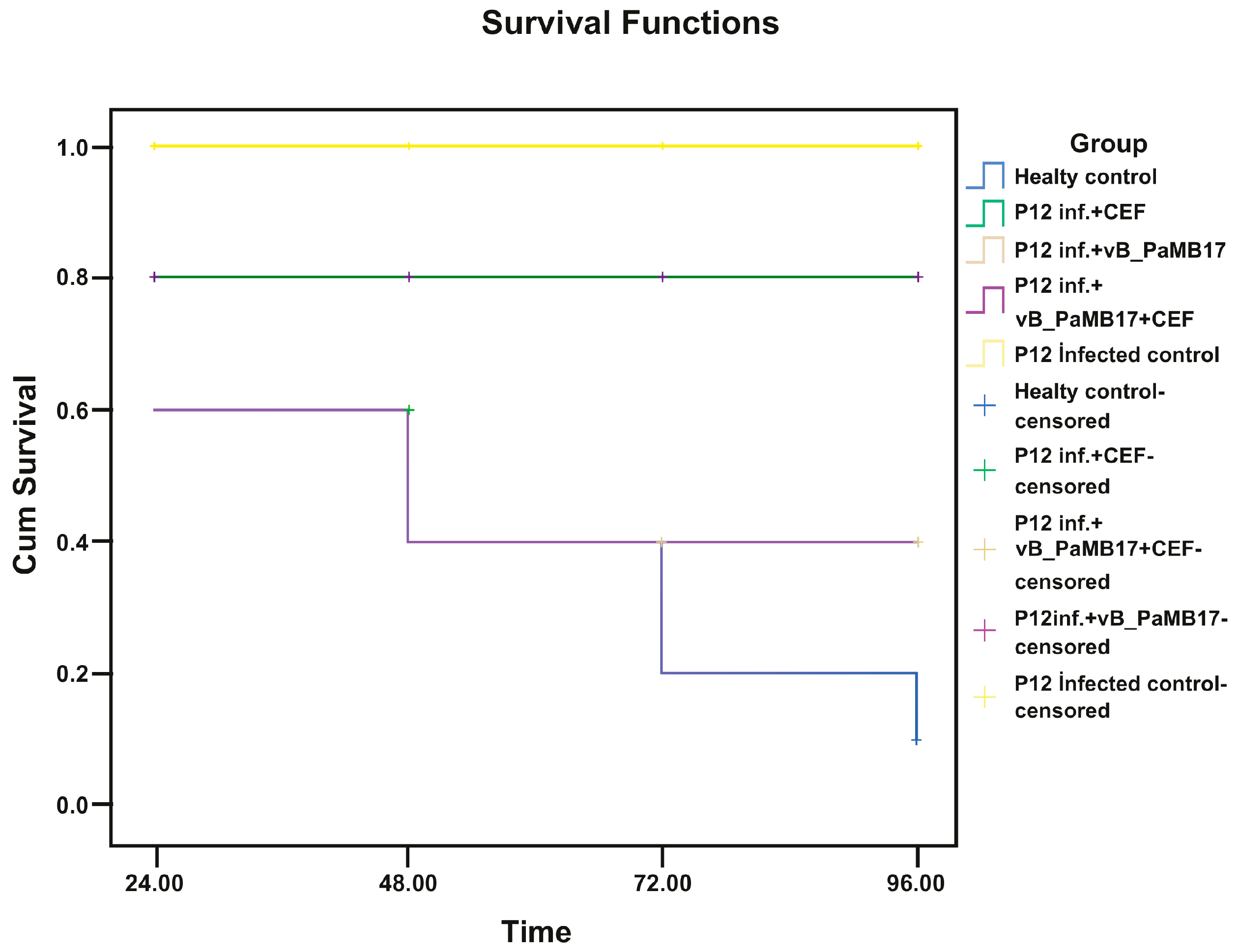Click the blue censored marker at curve end

point(916,741)
